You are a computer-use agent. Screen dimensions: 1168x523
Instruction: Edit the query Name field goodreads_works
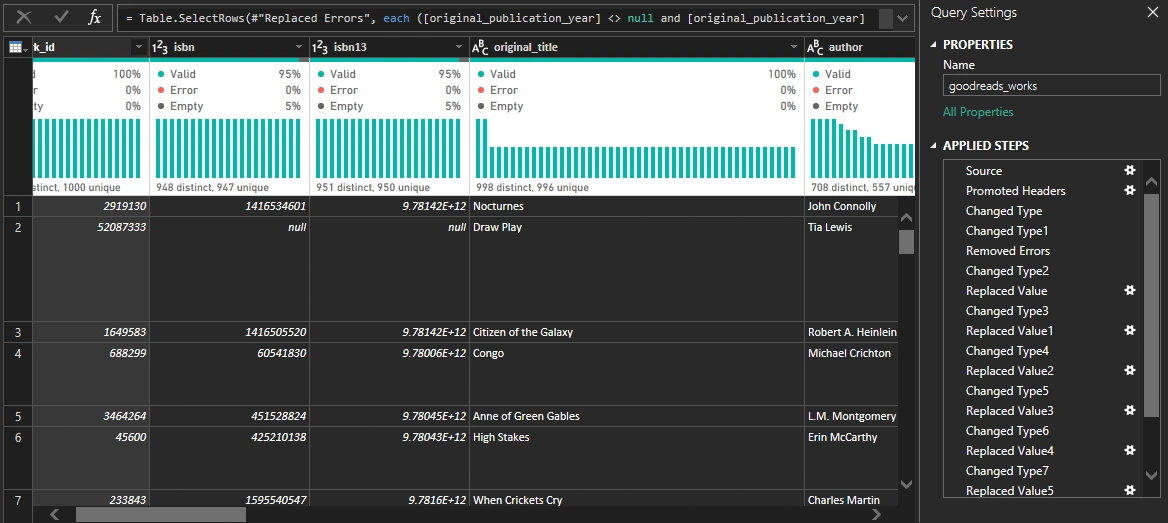point(1051,86)
